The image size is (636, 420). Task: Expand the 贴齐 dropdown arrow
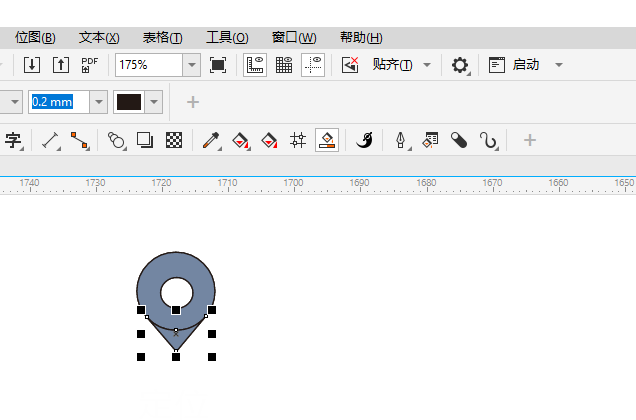pyautogui.click(x=427, y=65)
